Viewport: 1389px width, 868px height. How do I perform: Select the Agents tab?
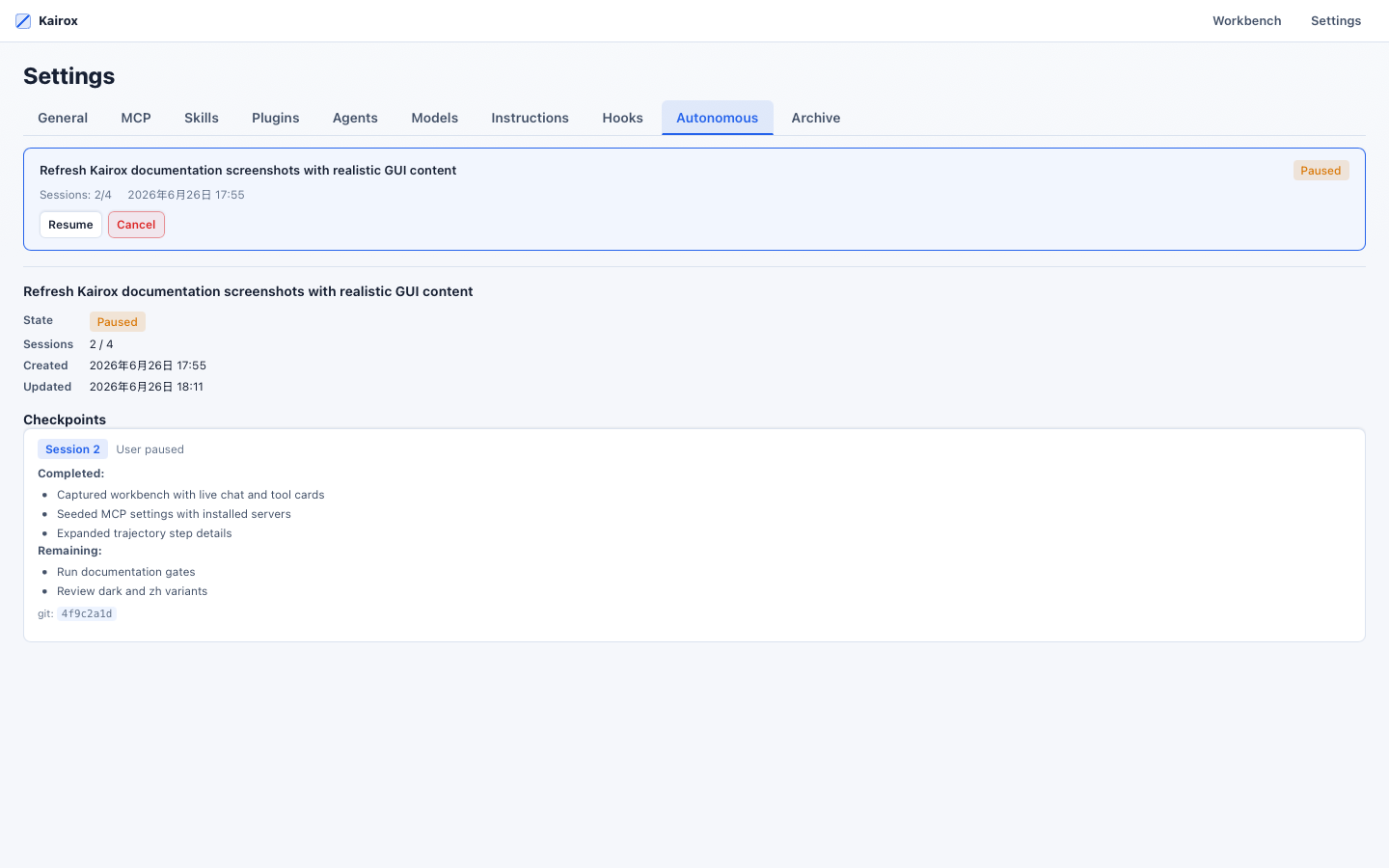click(355, 118)
